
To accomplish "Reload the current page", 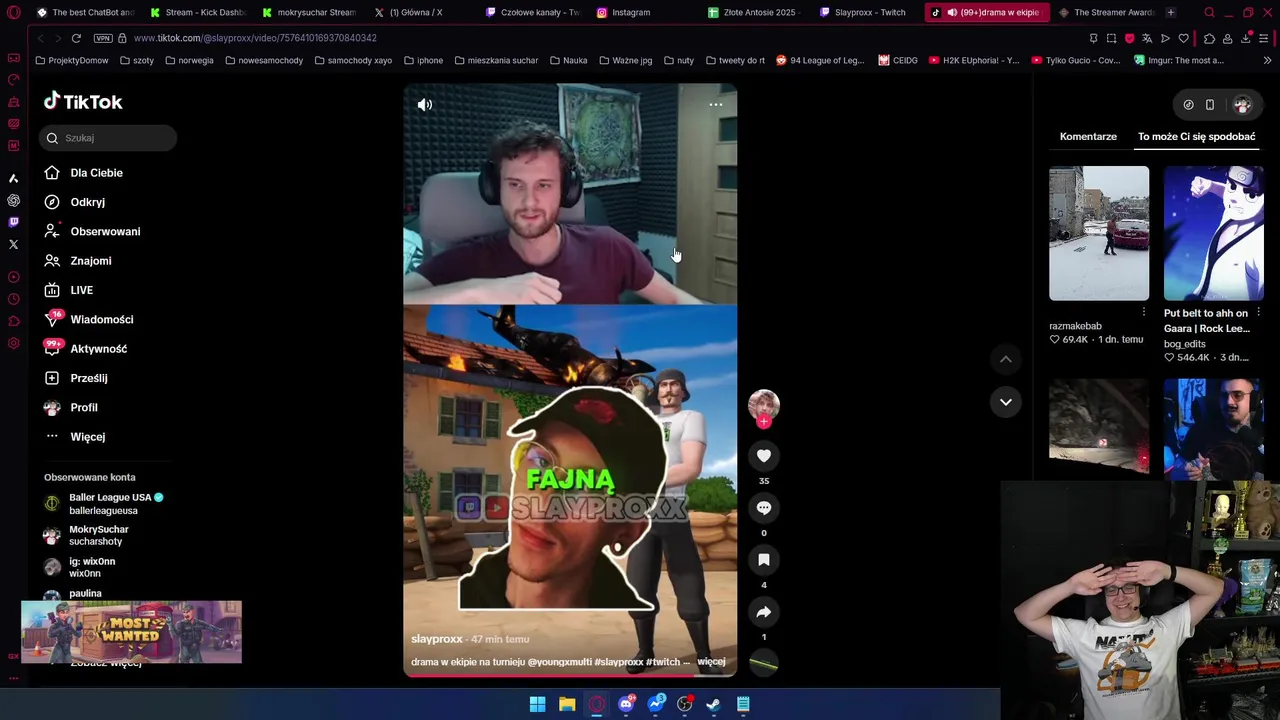I will click(x=76, y=38).
